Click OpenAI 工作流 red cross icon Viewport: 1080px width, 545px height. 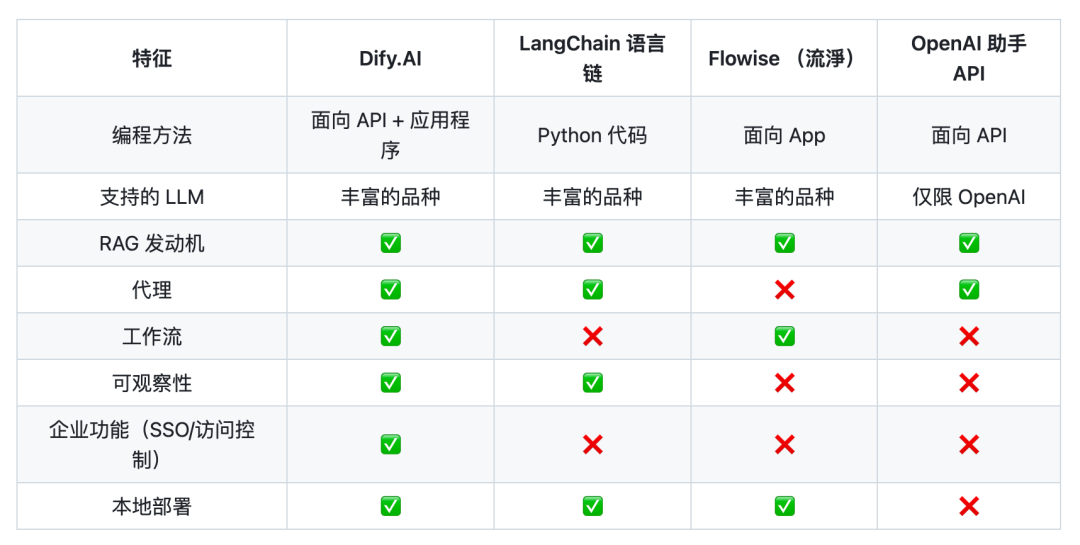[x=969, y=336]
